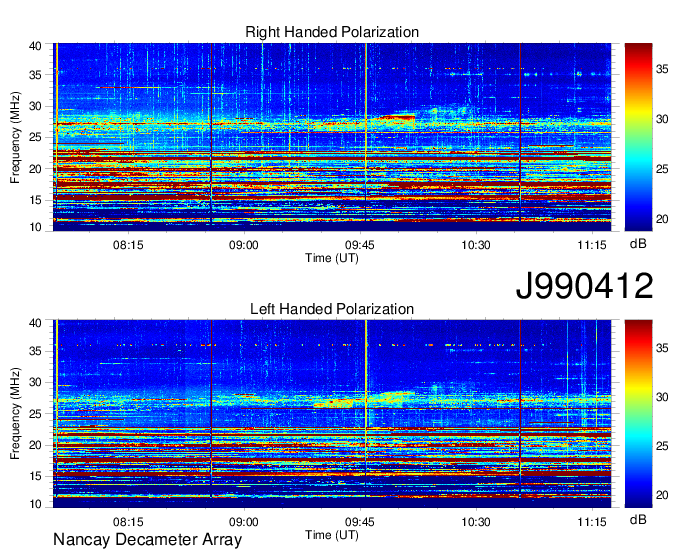Click the dB colorbar of the bottom plot

[x=638, y=414]
